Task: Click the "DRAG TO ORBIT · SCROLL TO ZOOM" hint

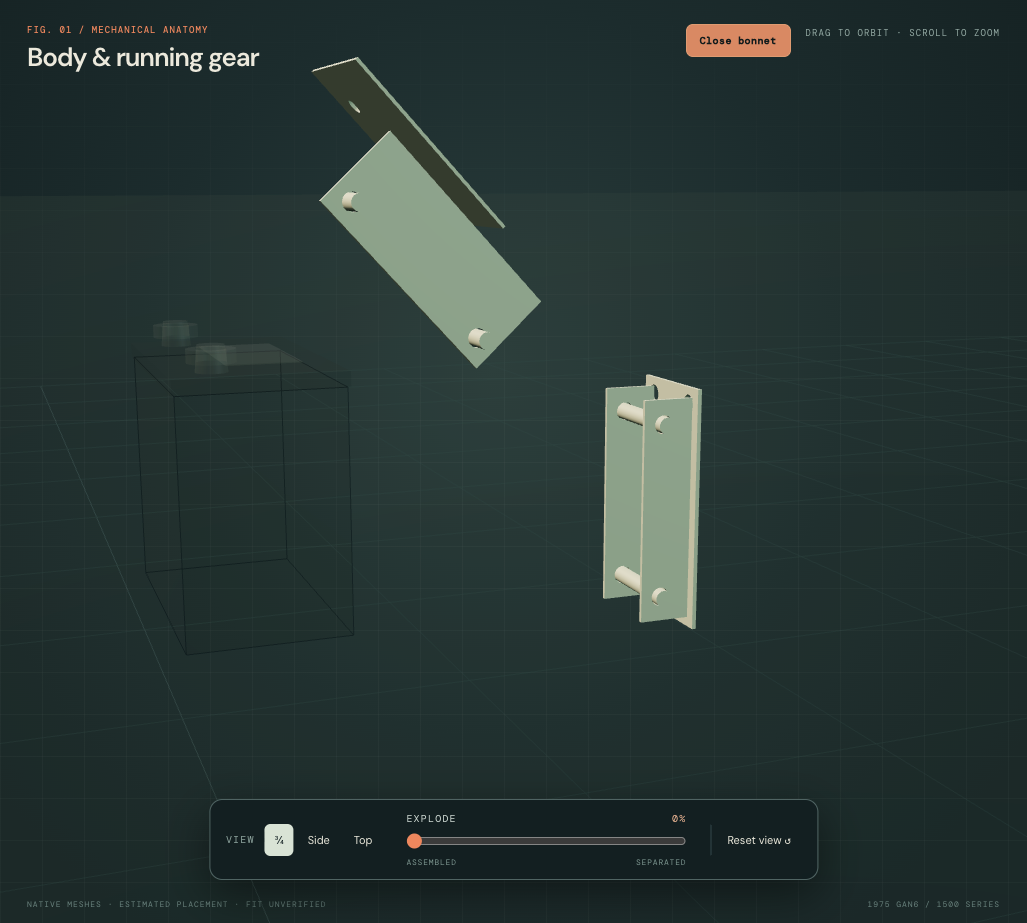Action: (x=902, y=33)
